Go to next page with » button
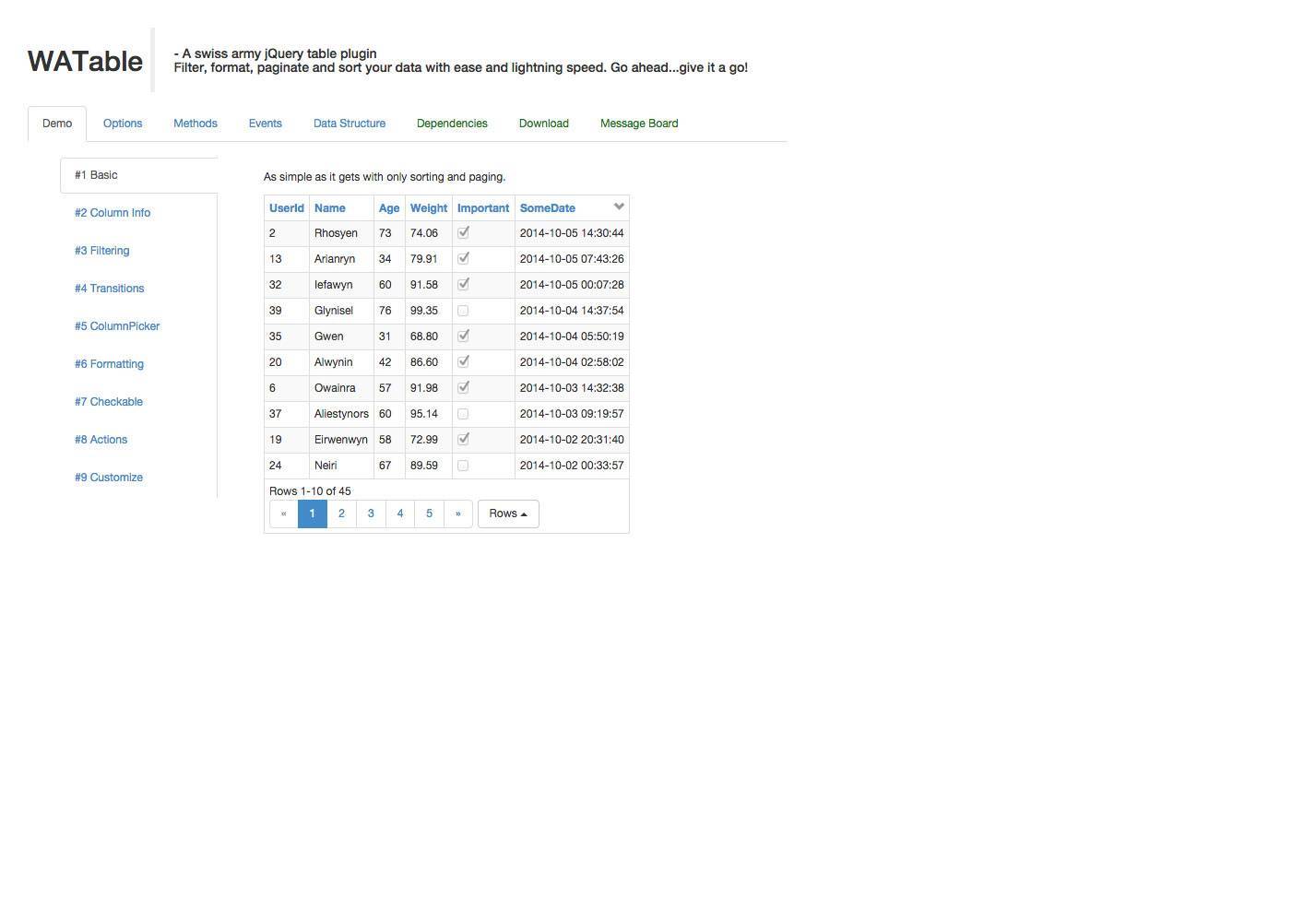 (x=458, y=514)
